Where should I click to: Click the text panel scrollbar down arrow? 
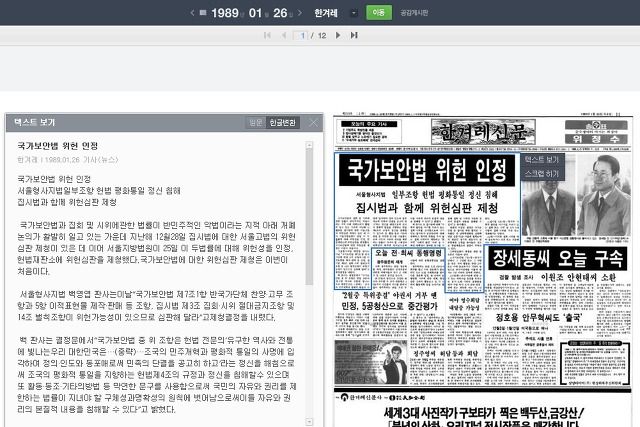tap(309, 422)
